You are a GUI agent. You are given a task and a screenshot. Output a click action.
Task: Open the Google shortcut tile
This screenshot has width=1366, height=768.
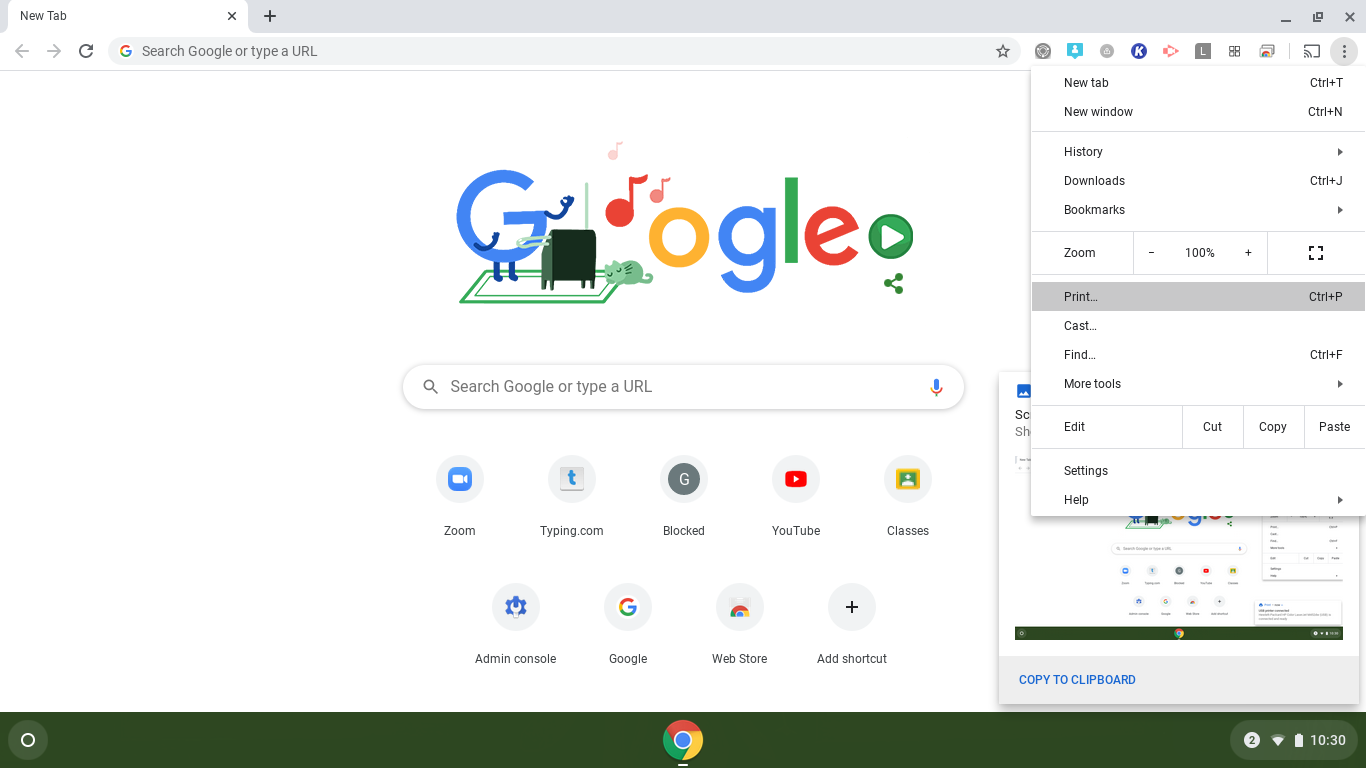[628, 623]
